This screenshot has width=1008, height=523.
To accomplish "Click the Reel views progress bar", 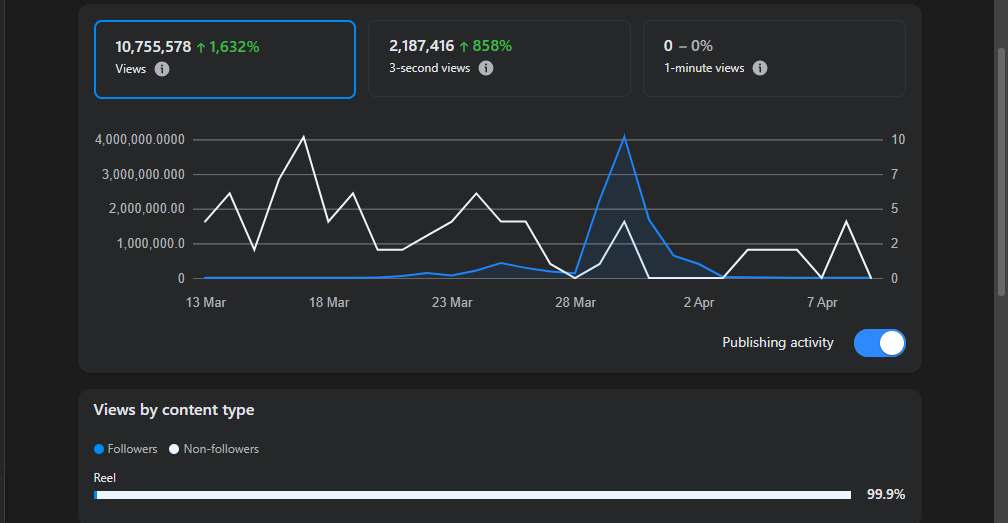I will point(472,495).
